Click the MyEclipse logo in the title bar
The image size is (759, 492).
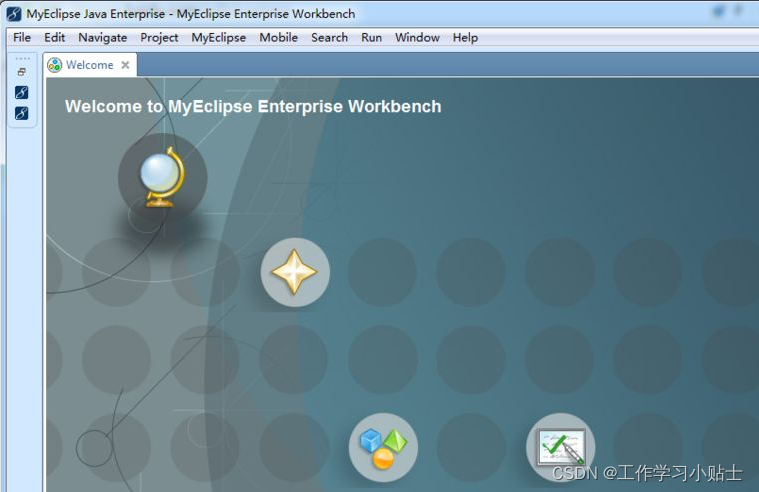point(14,14)
